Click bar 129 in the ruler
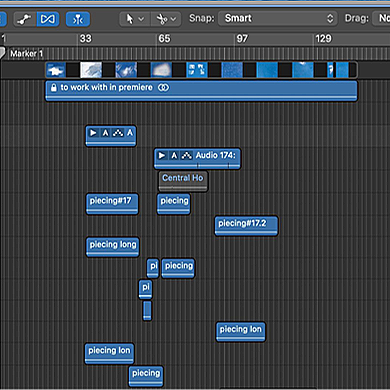This screenshot has height=390, width=390. 323,39
